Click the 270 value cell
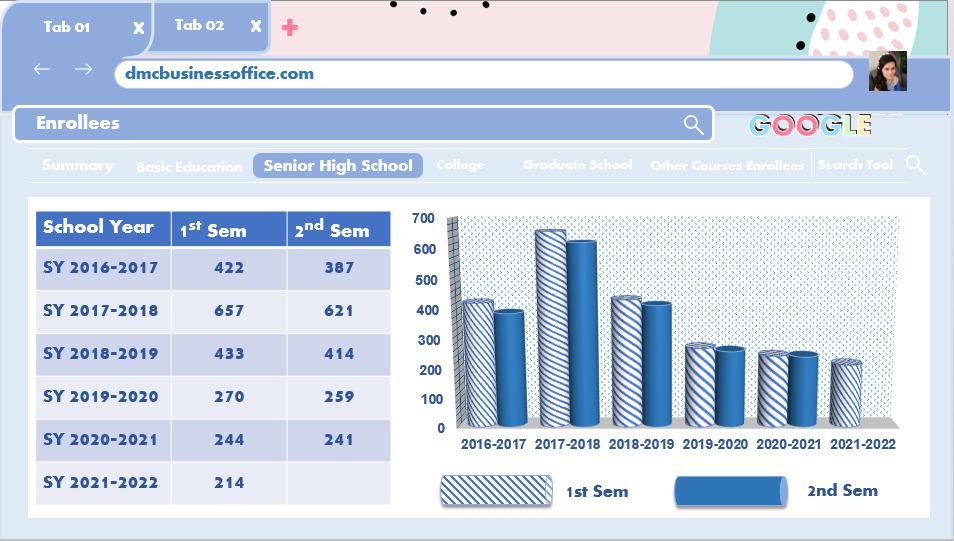Screen dimensions: 954x541 229,397
